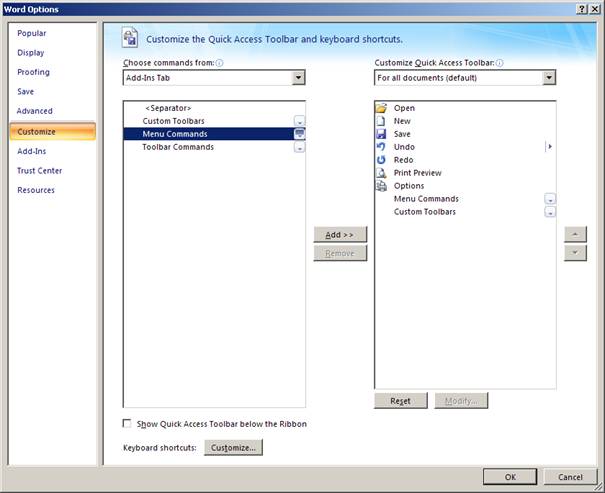Enable Show Quick Access Toolbar below the Ribbon
The height and width of the screenshot is (493, 605).
click(x=127, y=424)
